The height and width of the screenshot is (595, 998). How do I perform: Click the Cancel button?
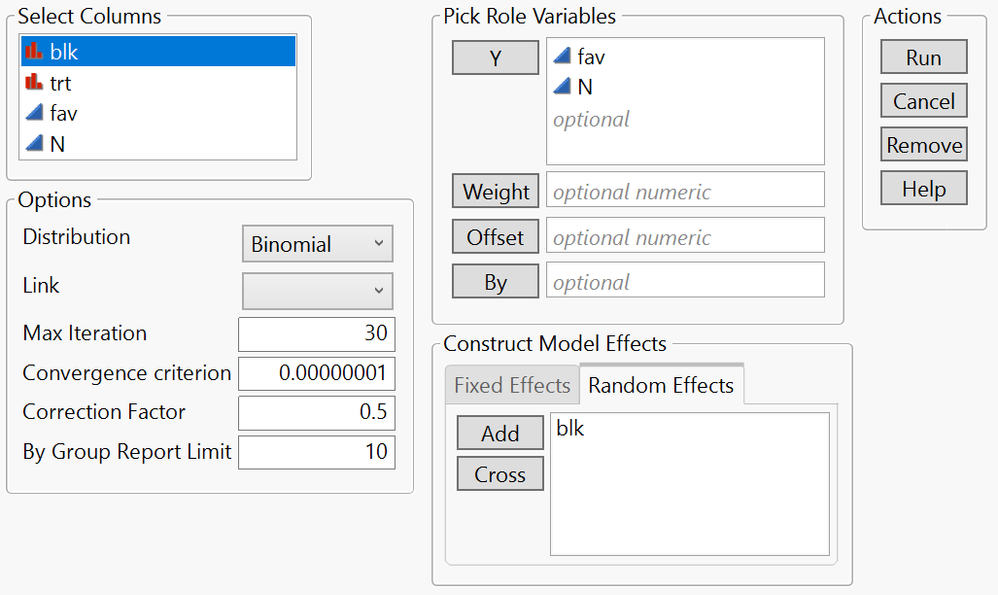[x=923, y=101]
